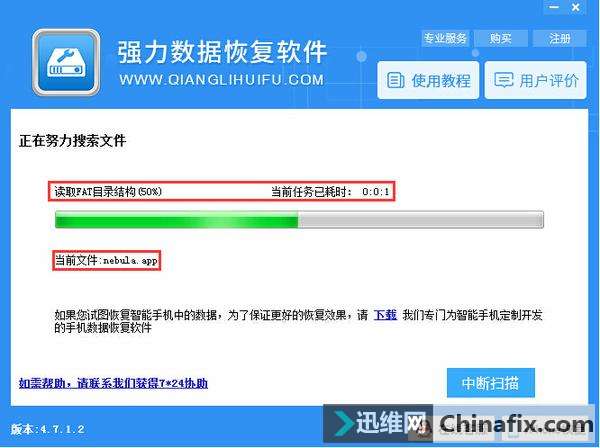Click the chat bubble icon beside 用户评价
This screenshot has height=448, width=600.
[x=504, y=80]
